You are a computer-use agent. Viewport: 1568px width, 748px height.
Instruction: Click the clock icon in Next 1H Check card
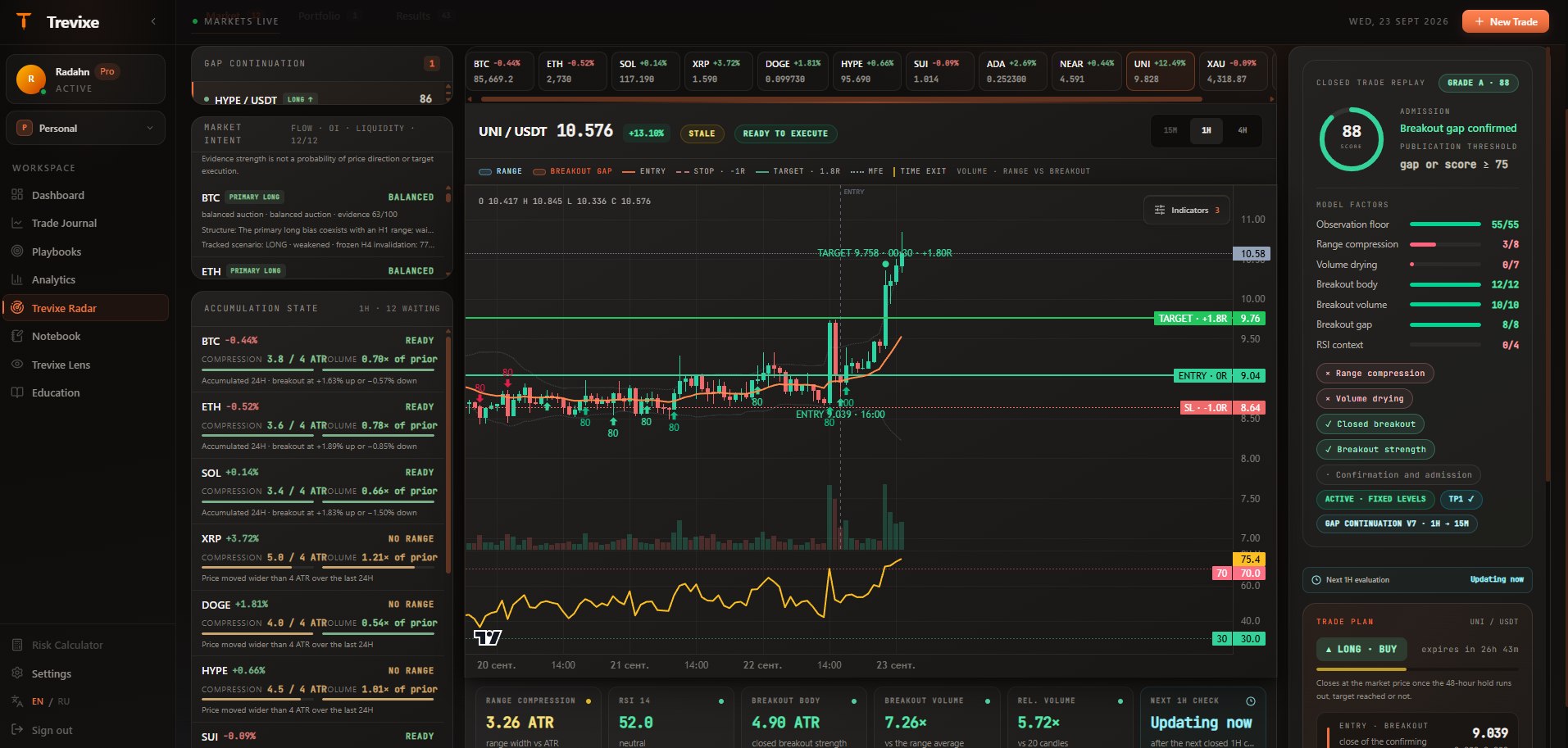[1251, 701]
